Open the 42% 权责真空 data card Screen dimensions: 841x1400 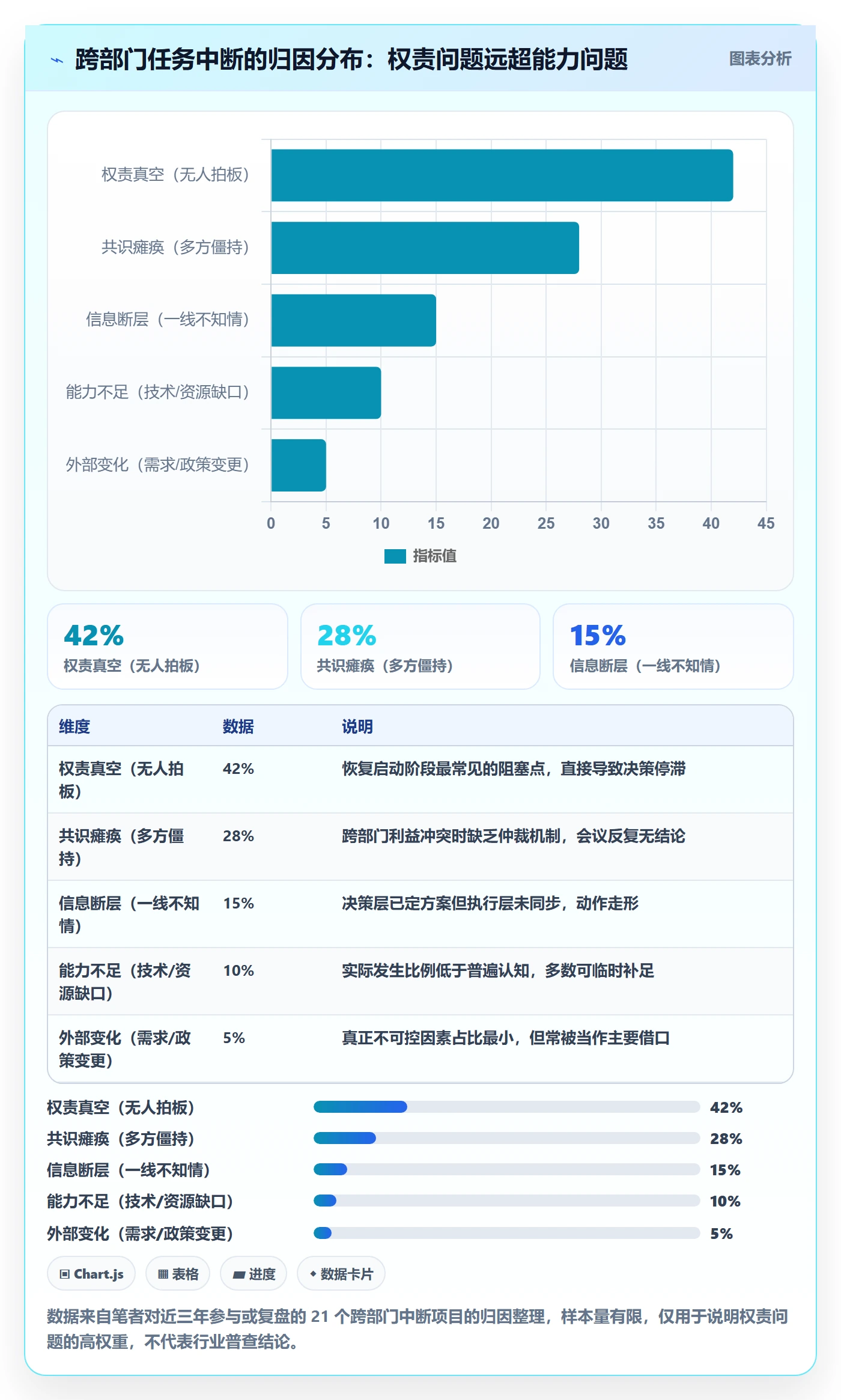[x=168, y=647]
